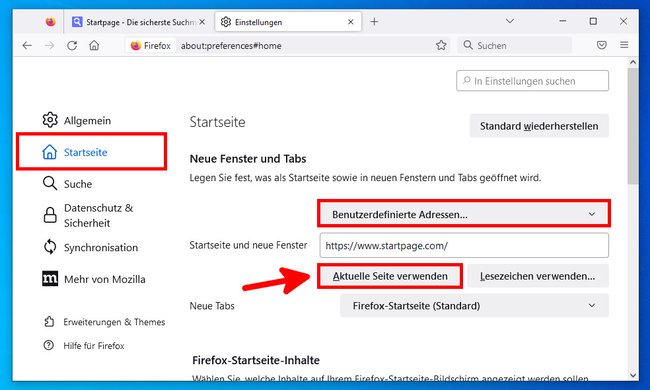Maximize the Firefox window

pyautogui.click(x=593, y=21)
